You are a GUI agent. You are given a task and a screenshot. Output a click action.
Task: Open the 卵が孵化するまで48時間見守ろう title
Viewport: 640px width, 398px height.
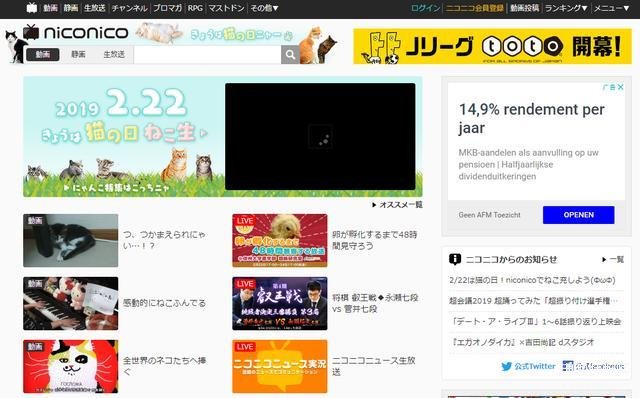tap(375, 240)
